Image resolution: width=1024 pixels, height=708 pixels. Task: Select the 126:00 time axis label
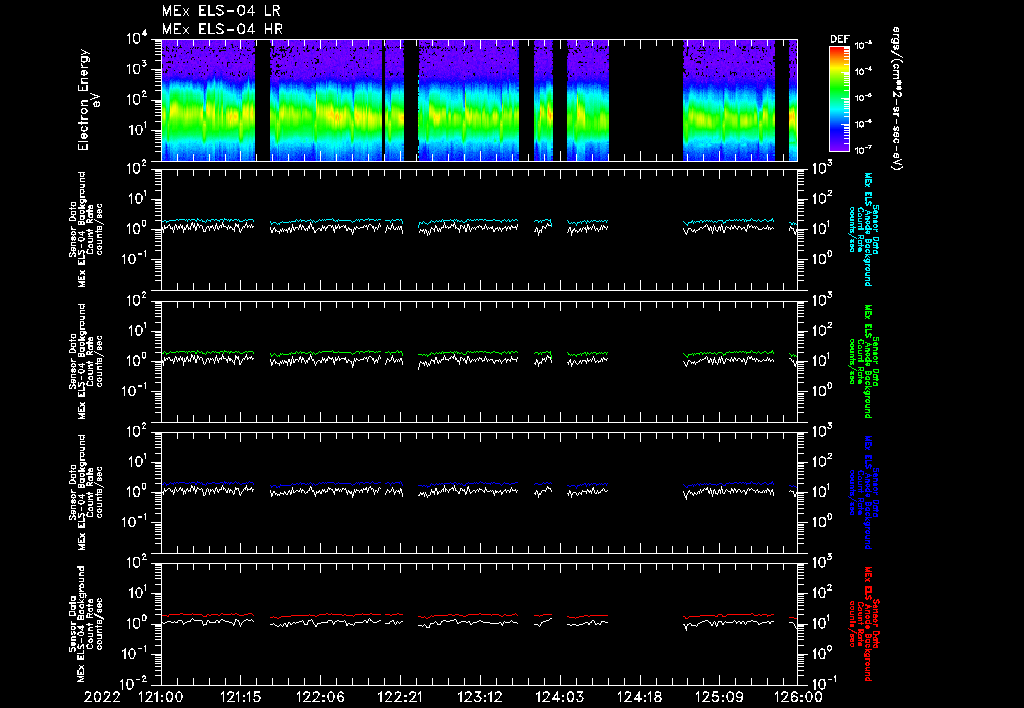pos(798,697)
